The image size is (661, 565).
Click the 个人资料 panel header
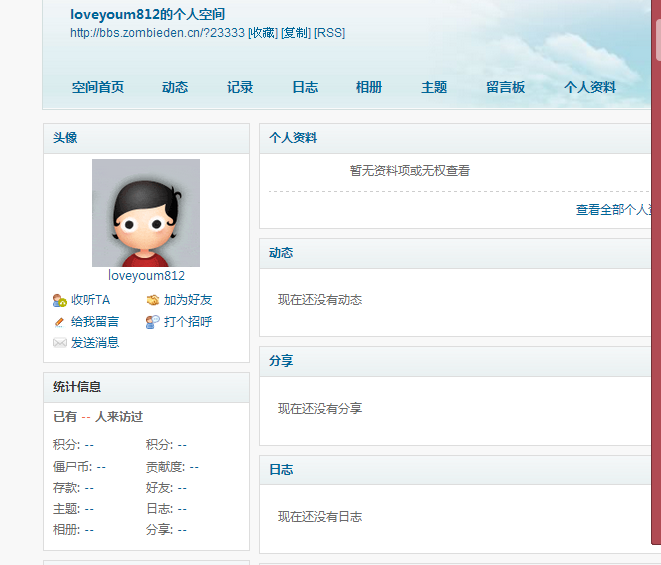pyautogui.click(x=455, y=138)
